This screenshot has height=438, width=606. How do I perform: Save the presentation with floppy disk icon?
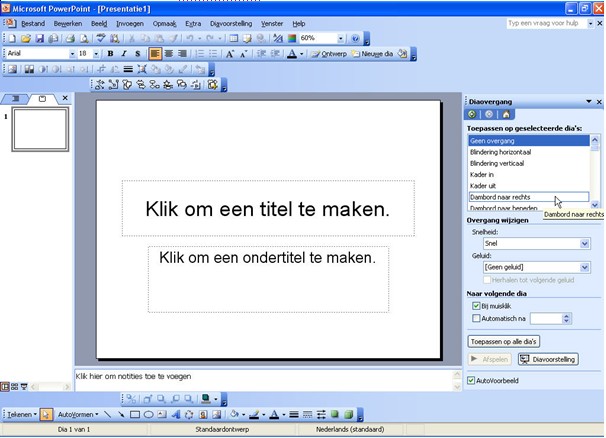[39, 38]
